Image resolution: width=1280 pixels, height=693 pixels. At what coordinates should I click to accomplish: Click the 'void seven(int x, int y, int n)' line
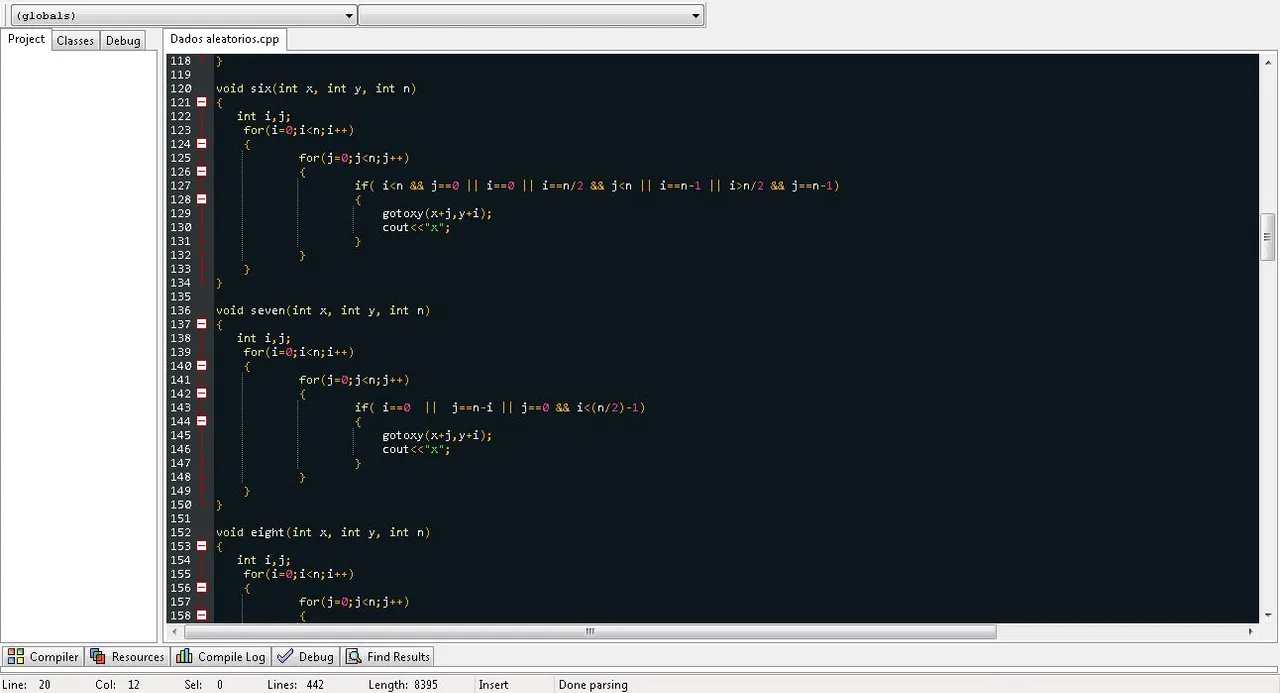[x=323, y=310]
